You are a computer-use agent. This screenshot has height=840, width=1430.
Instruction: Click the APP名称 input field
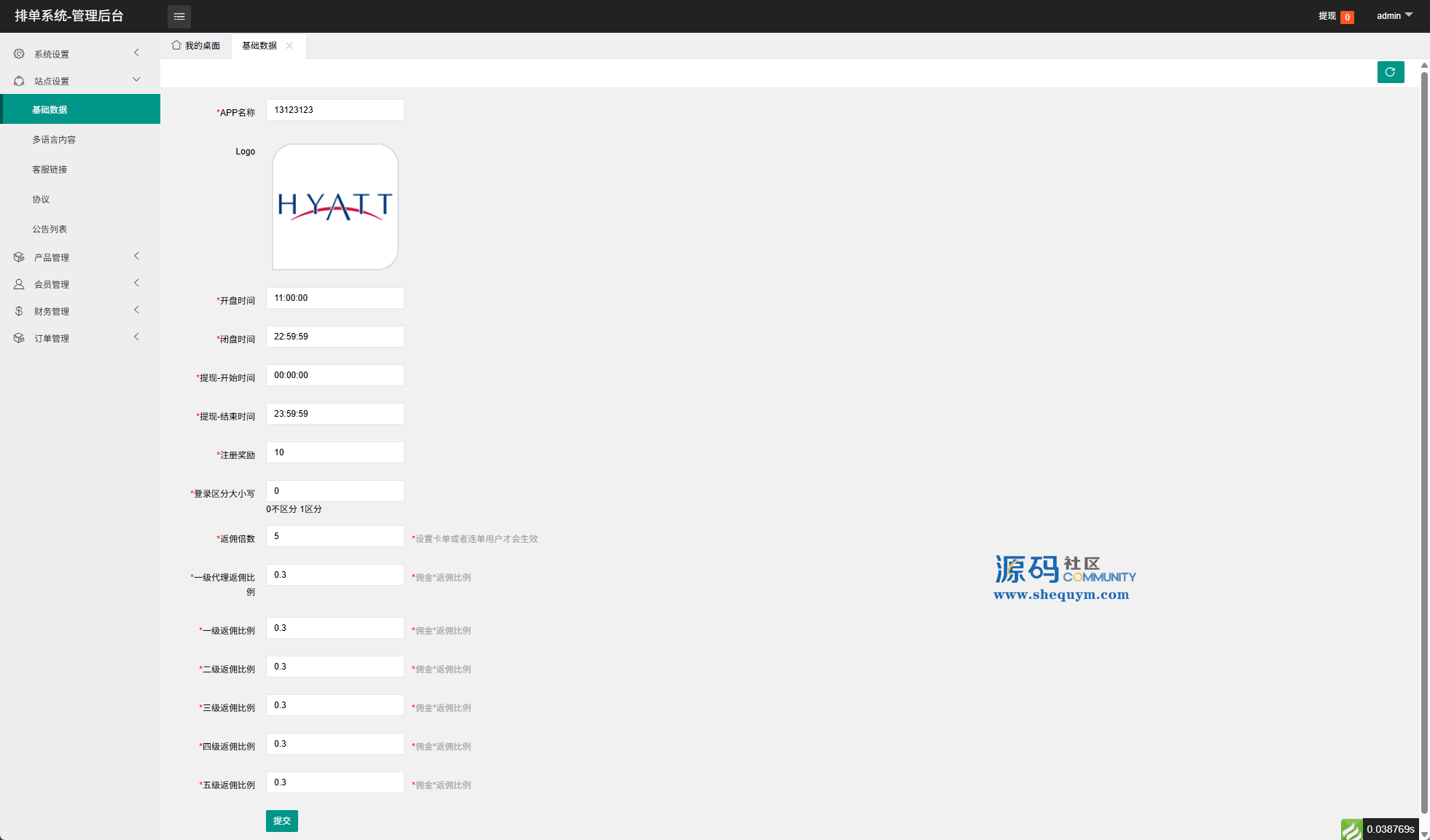tap(335, 110)
